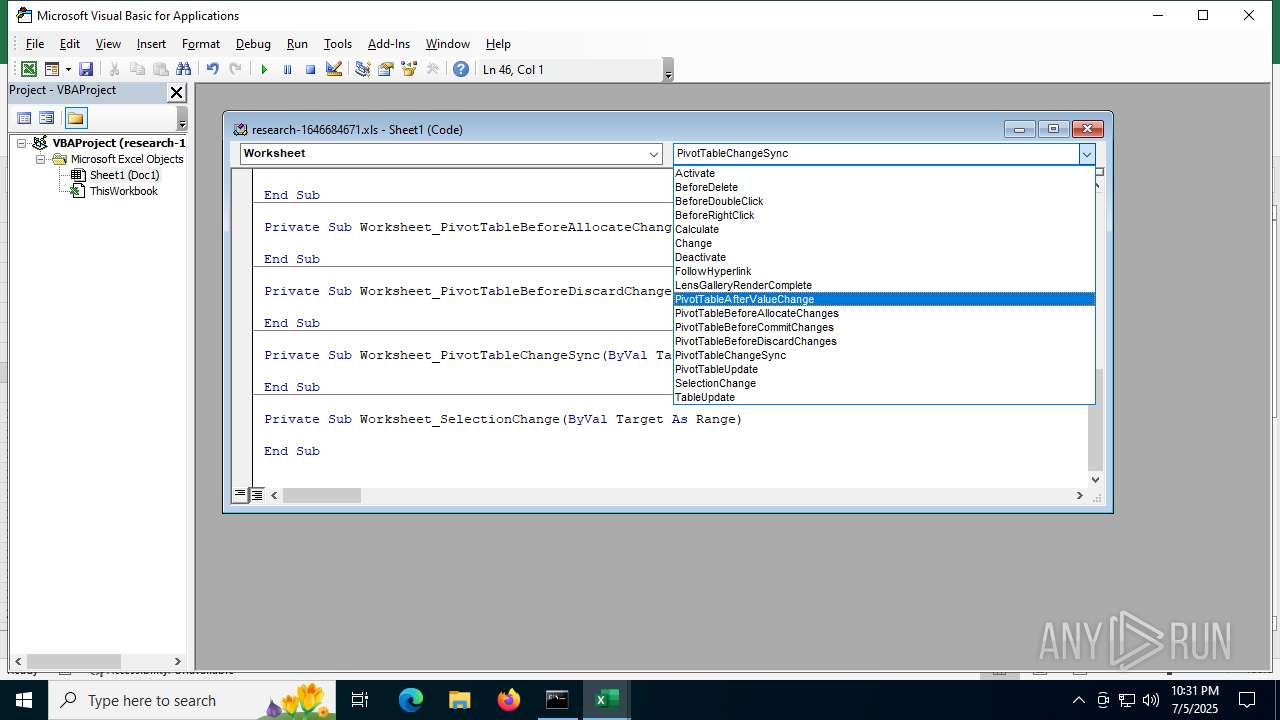
Task: Save the workbook with the Save icon
Action: pos(86,69)
